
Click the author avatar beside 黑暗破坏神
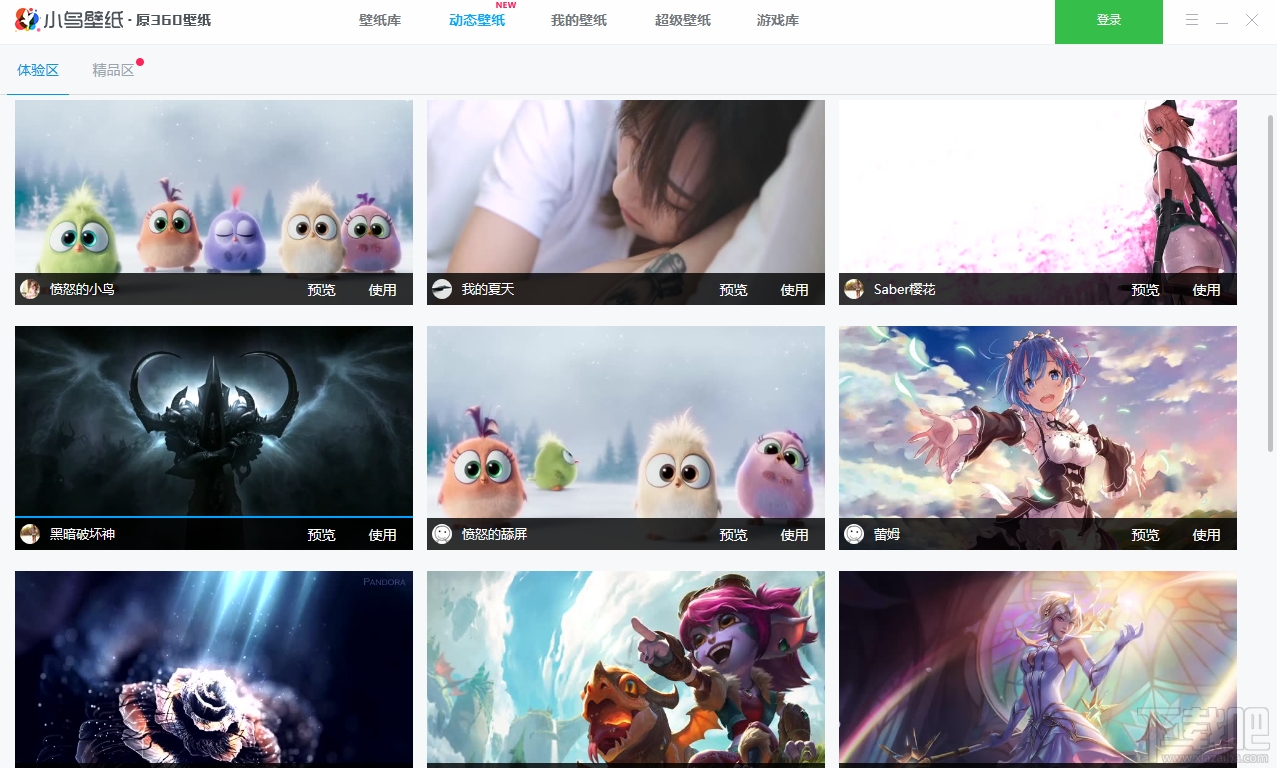tap(30, 534)
